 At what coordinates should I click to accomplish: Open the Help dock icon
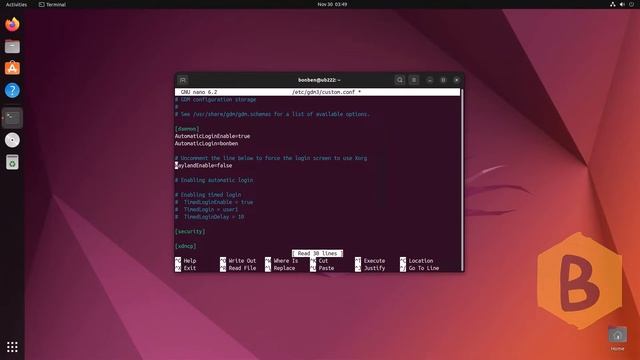coord(12,90)
